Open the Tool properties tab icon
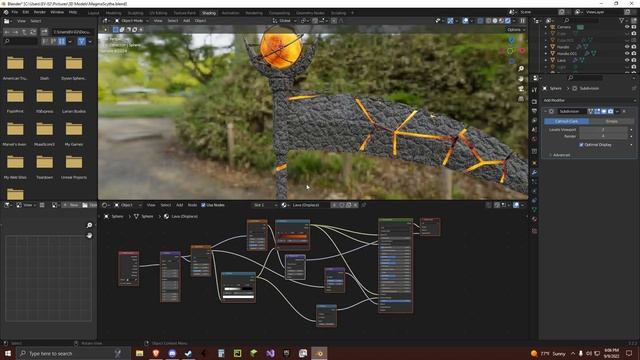 click(534, 91)
